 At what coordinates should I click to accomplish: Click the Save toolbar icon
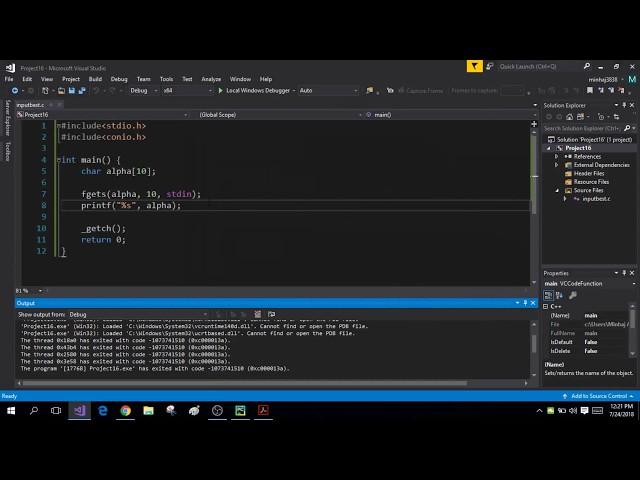[x=72, y=91]
